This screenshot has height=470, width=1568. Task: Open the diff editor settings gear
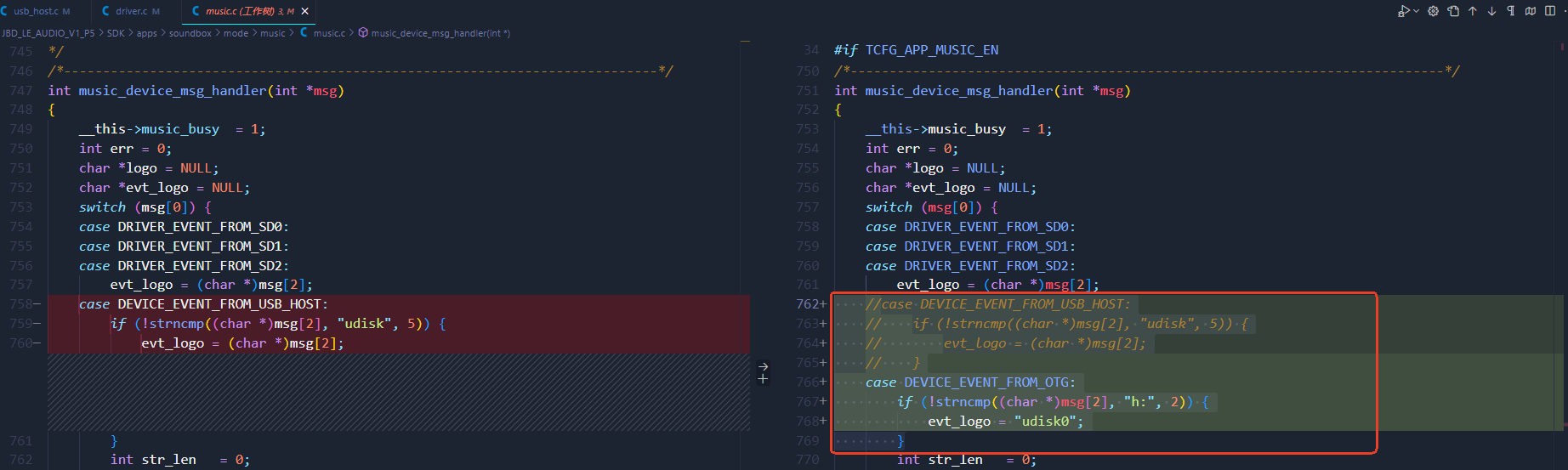click(x=1433, y=11)
